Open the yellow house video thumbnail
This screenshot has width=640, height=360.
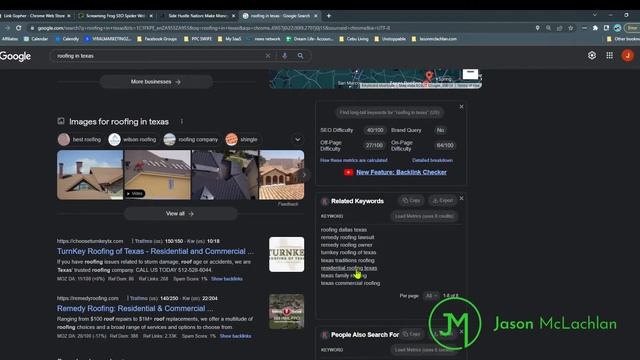(x=157, y=175)
